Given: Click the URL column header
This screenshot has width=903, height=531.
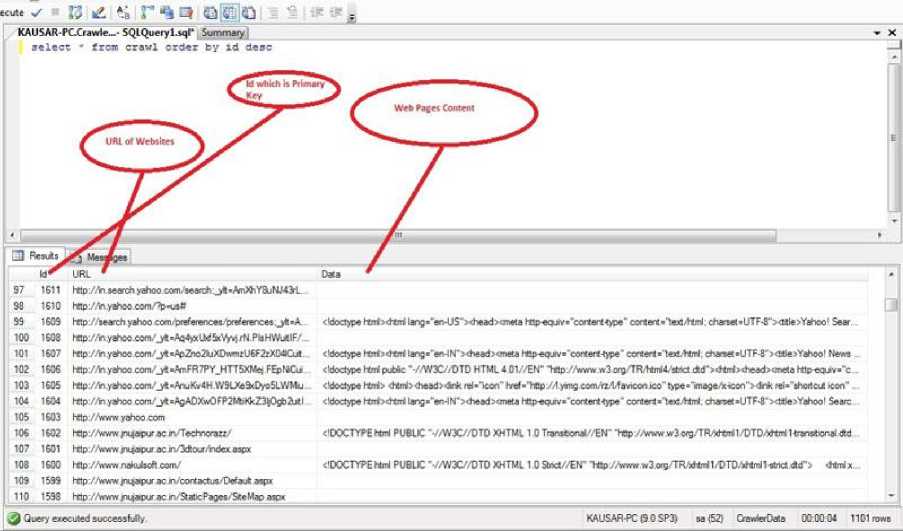Looking at the screenshot, I should click(192, 274).
